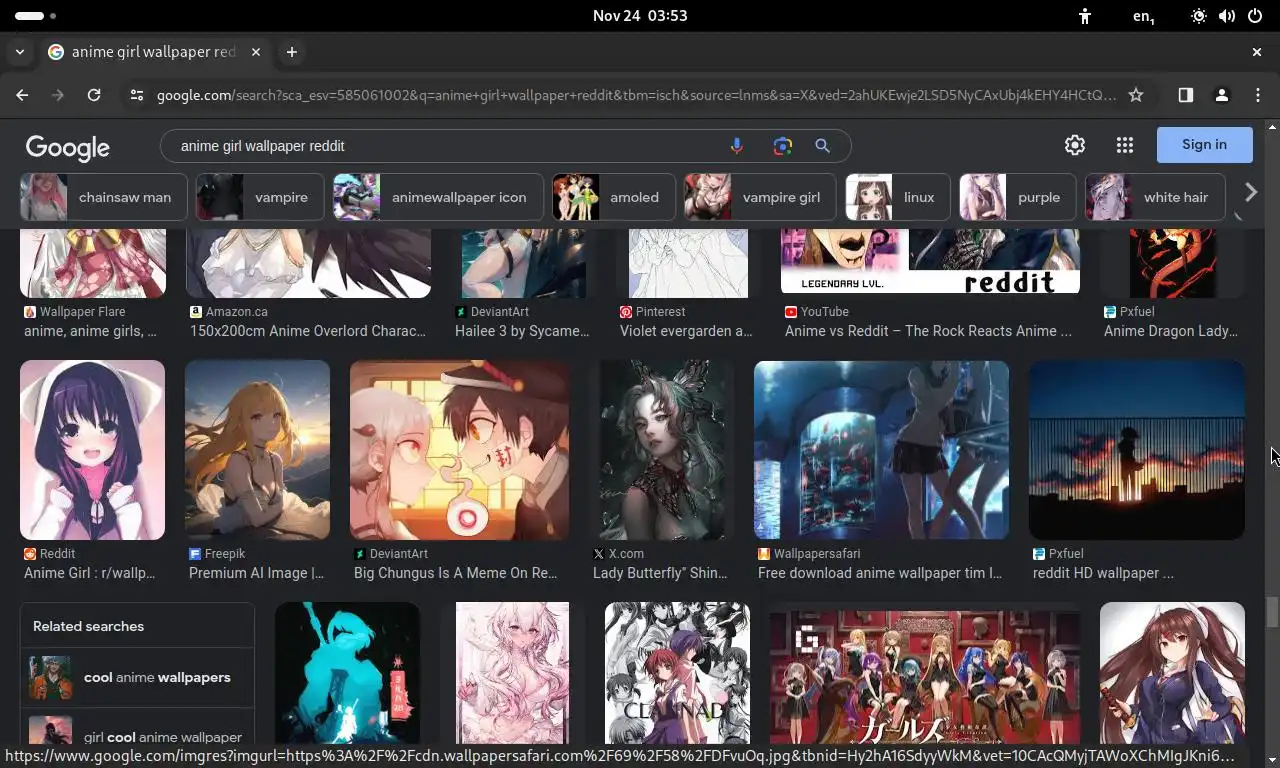This screenshot has height=768, width=1280.
Task: Click the page vertical scrollbar thumb
Action: point(1272,611)
